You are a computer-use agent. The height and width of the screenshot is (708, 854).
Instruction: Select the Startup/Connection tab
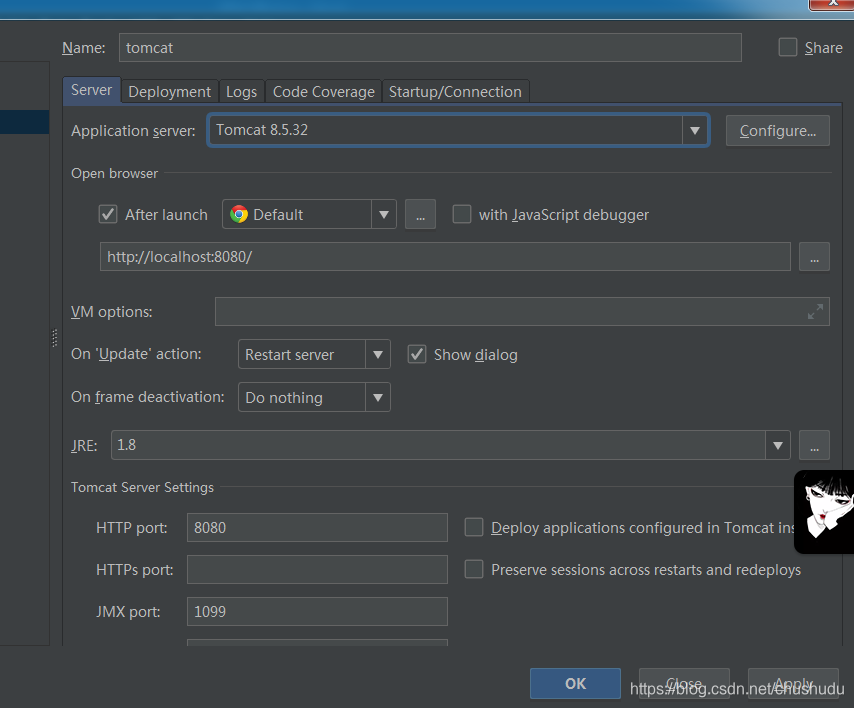click(455, 91)
